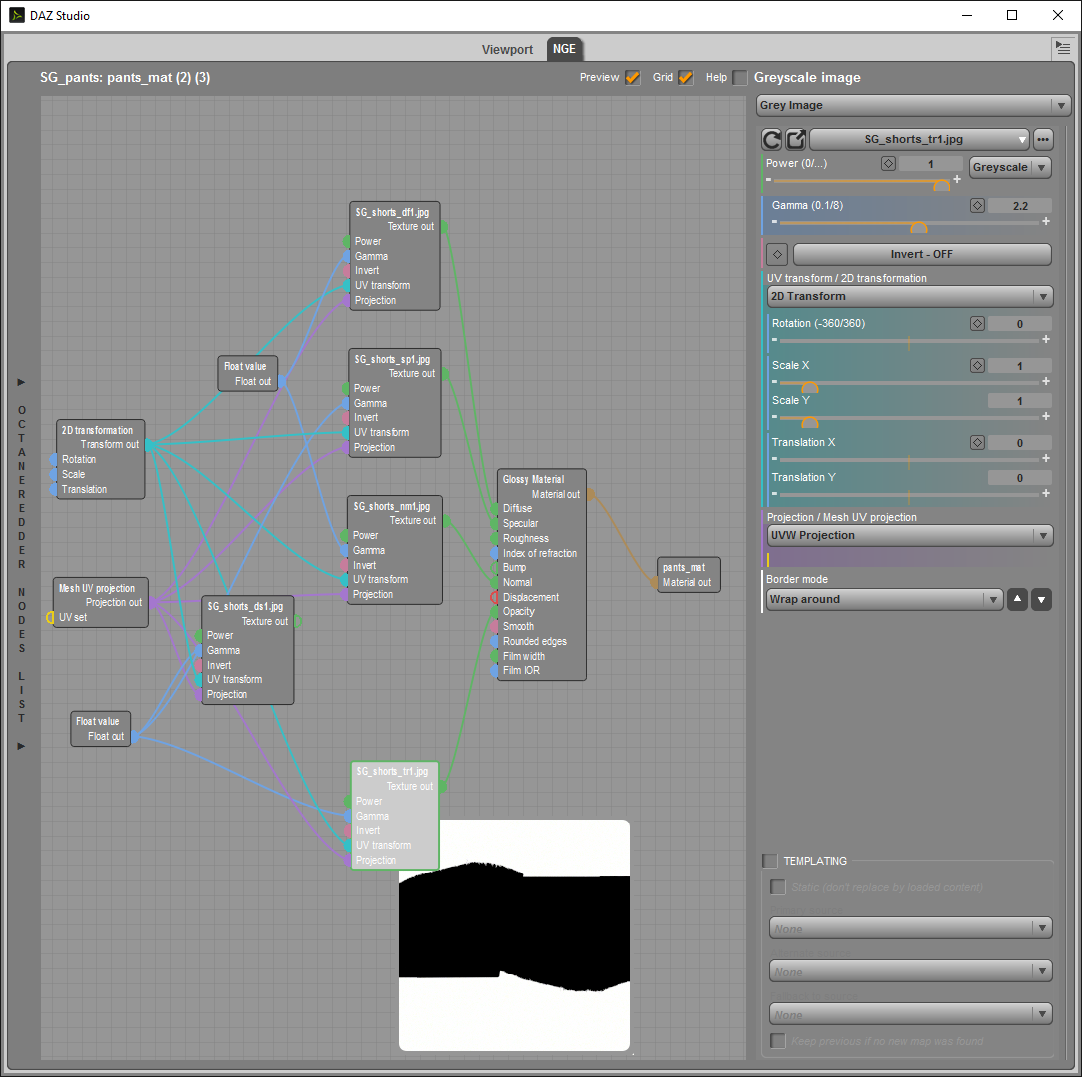The height and width of the screenshot is (1077, 1082).
Task: Adjust the Gamma slider handle
Action: 918,226
